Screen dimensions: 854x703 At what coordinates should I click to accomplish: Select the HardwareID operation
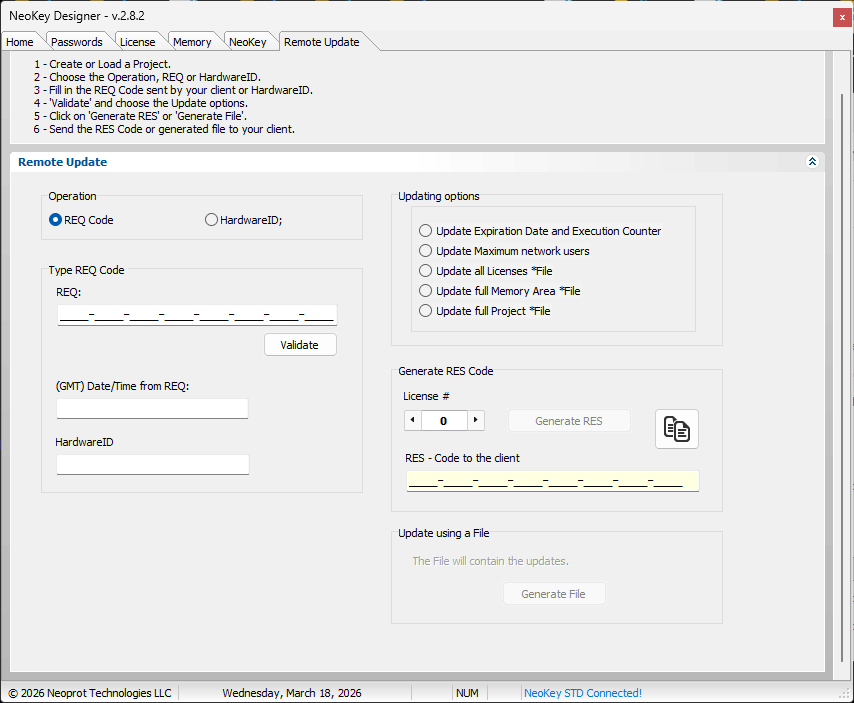pyautogui.click(x=211, y=220)
